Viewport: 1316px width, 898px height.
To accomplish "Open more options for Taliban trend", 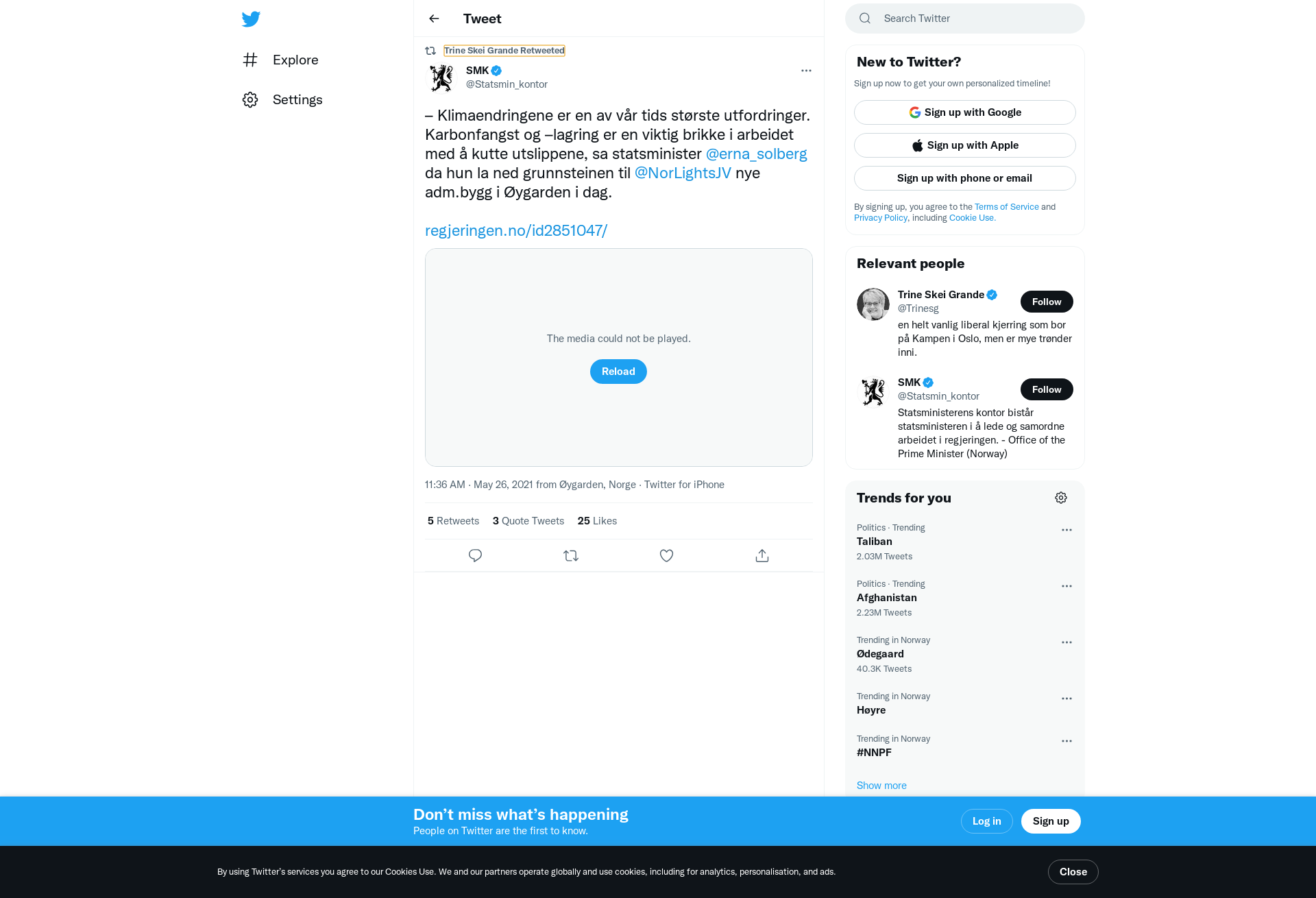I will [x=1067, y=530].
